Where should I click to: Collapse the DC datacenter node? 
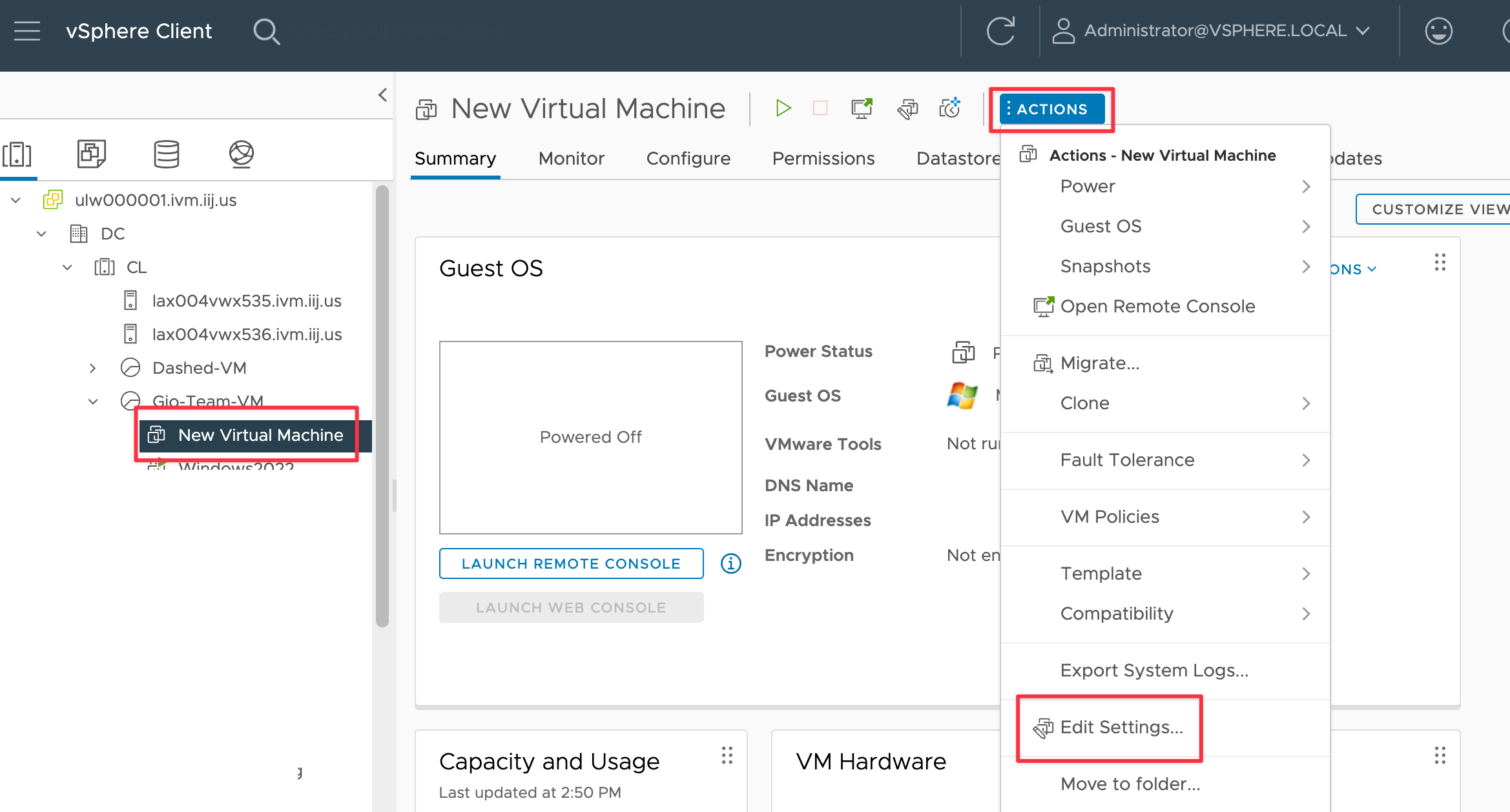[41, 234]
